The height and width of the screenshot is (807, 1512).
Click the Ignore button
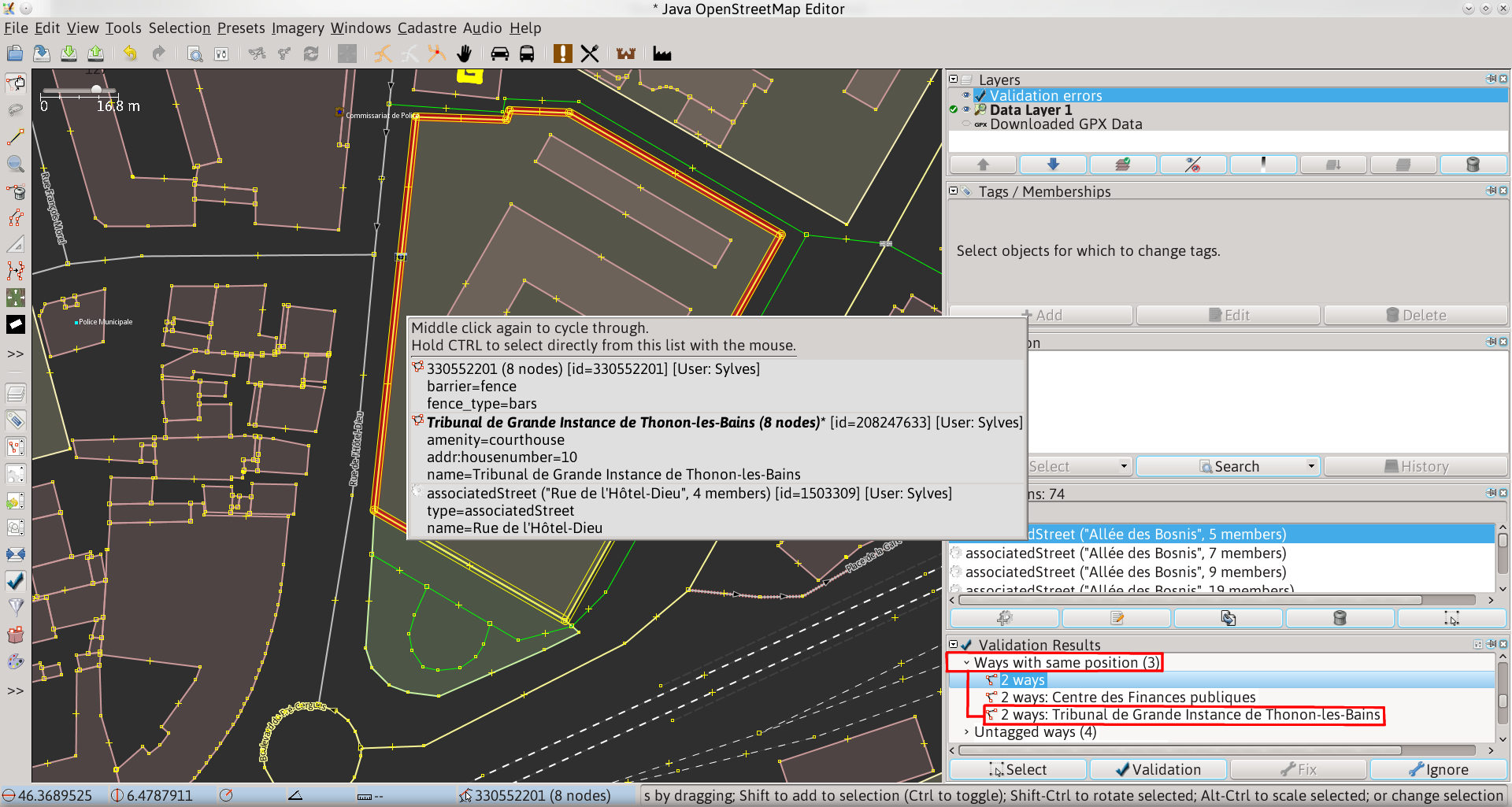[1438, 769]
